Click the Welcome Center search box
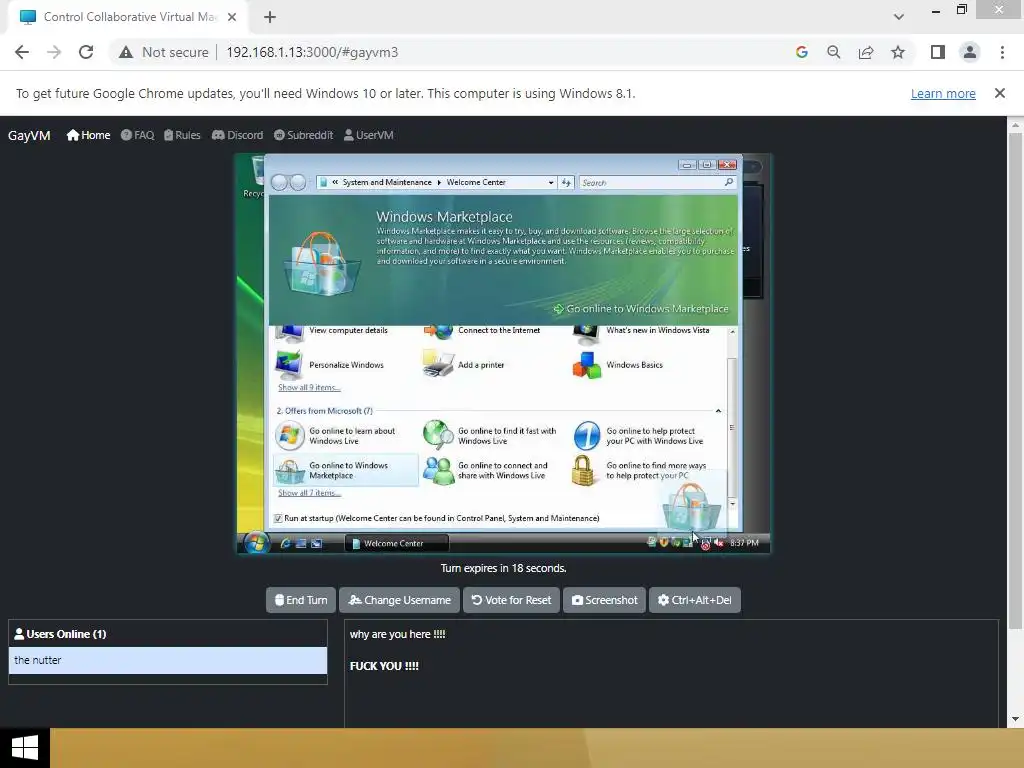 pyautogui.click(x=657, y=183)
